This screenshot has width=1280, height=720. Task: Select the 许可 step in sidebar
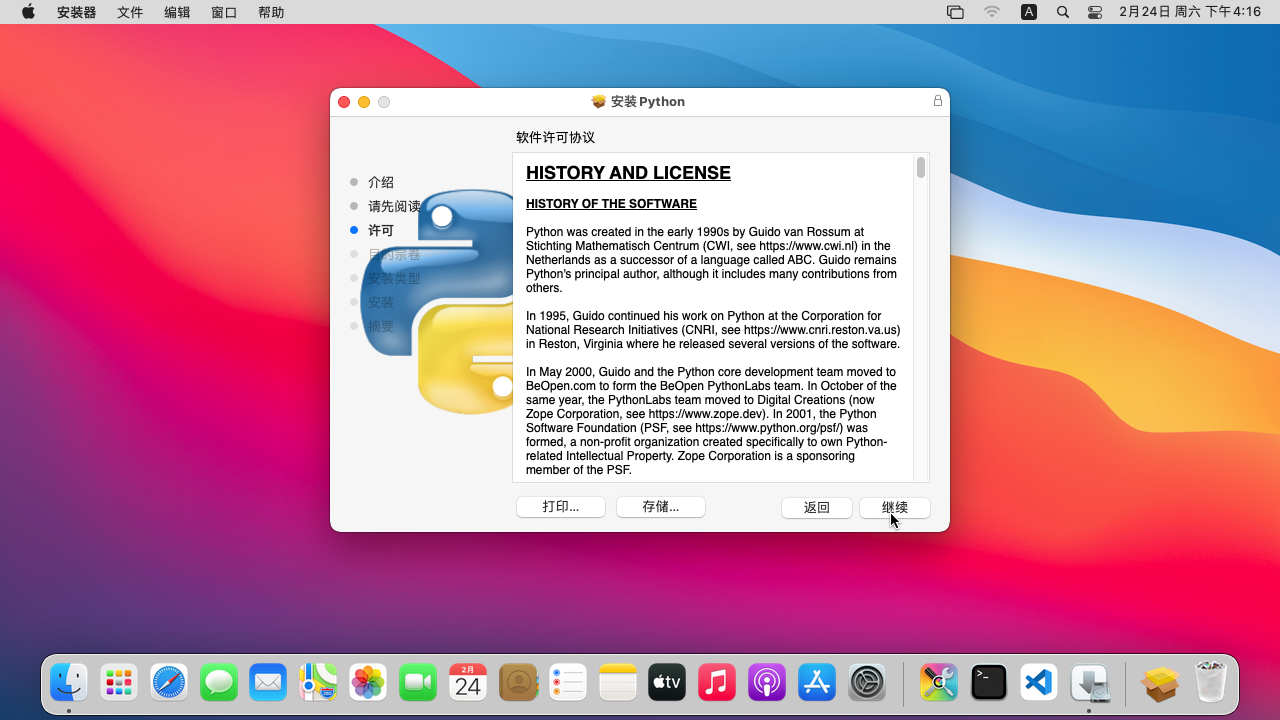381,230
